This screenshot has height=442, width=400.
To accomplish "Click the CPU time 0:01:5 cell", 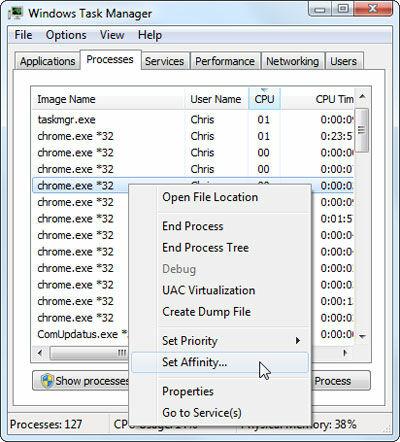I will pos(336,219).
